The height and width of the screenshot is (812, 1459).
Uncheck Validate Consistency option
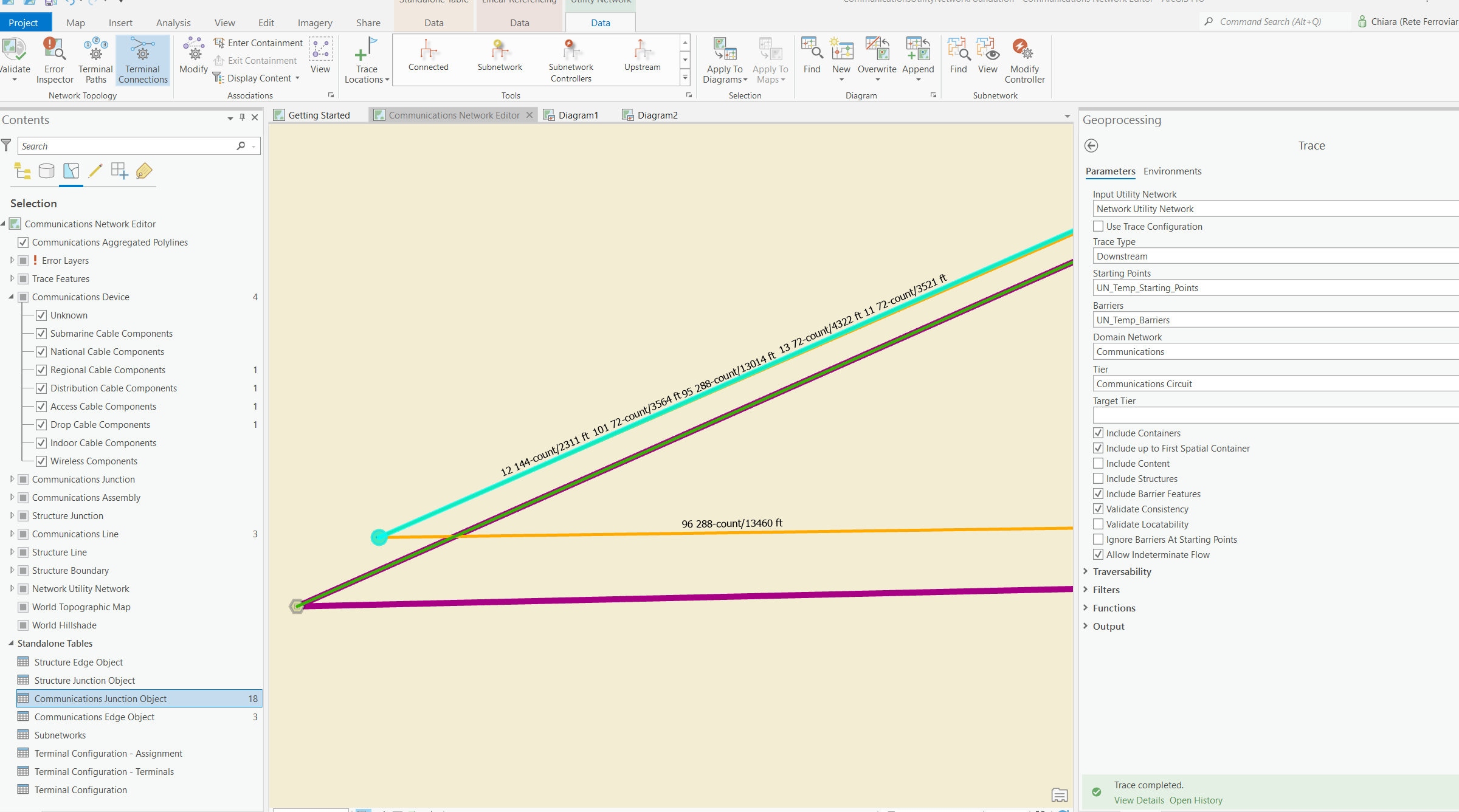coord(1099,509)
